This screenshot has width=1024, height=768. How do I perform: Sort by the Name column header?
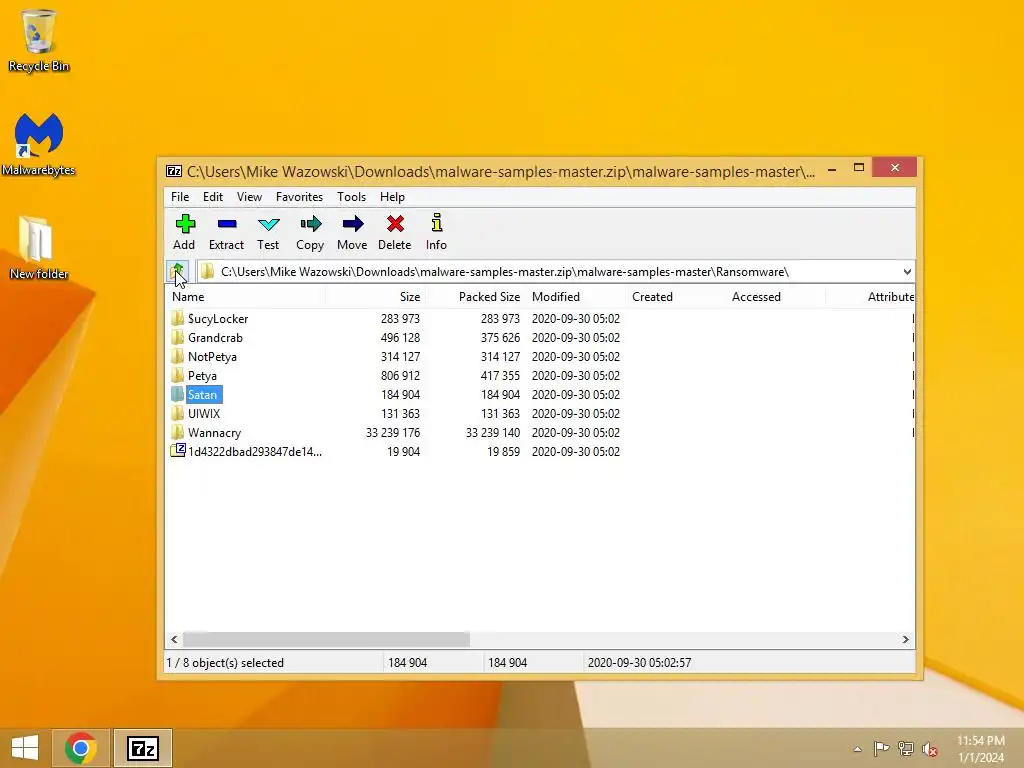click(246, 296)
